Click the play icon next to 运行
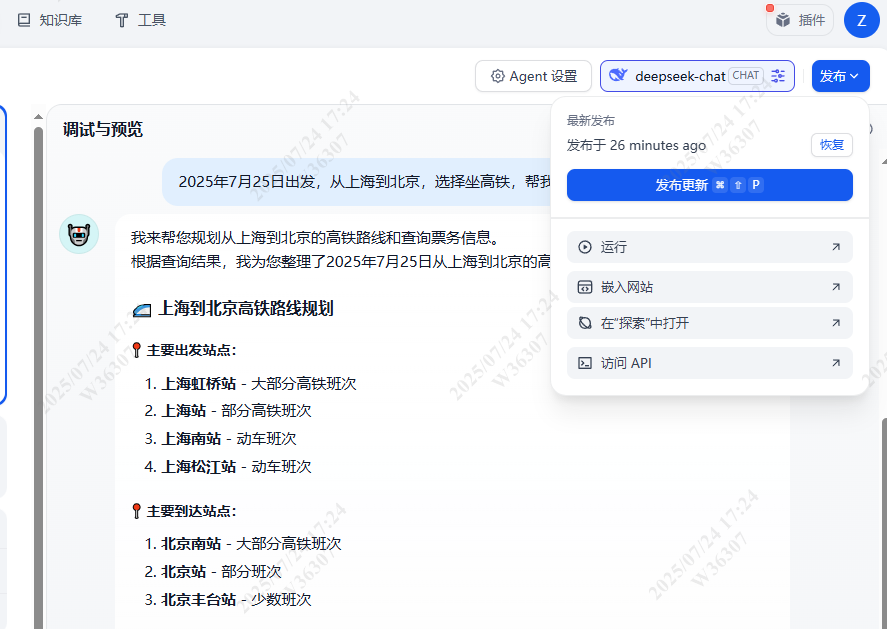The image size is (887, 629). coord(585,247)
